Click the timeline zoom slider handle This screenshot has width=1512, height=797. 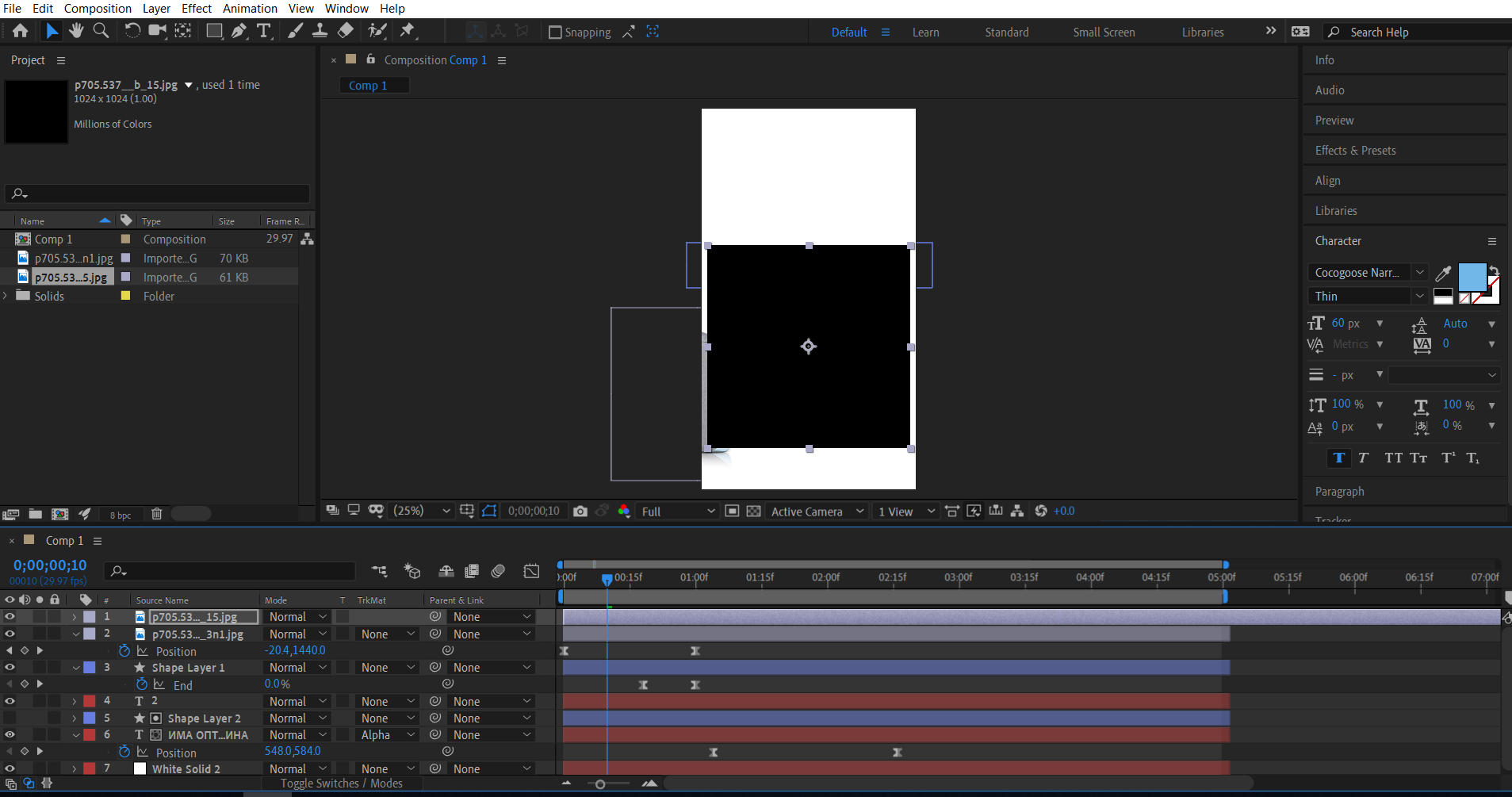click(x=600, y=784)
